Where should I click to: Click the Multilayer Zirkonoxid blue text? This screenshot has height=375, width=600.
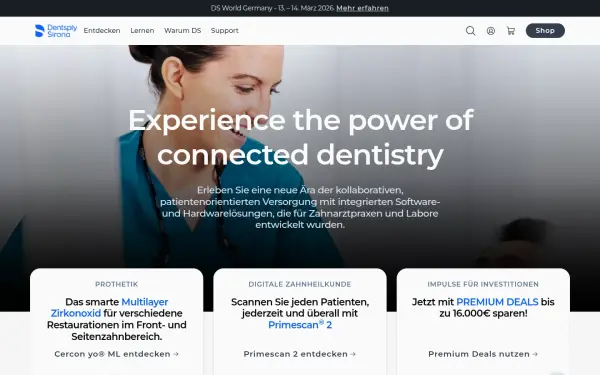109,308
